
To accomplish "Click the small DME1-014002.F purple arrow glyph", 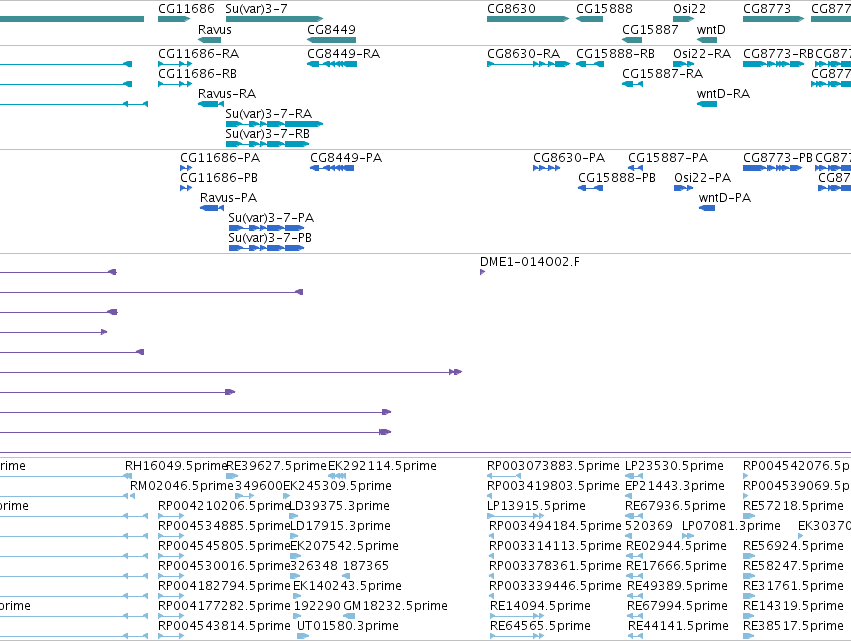I will [x=482, y=272].
